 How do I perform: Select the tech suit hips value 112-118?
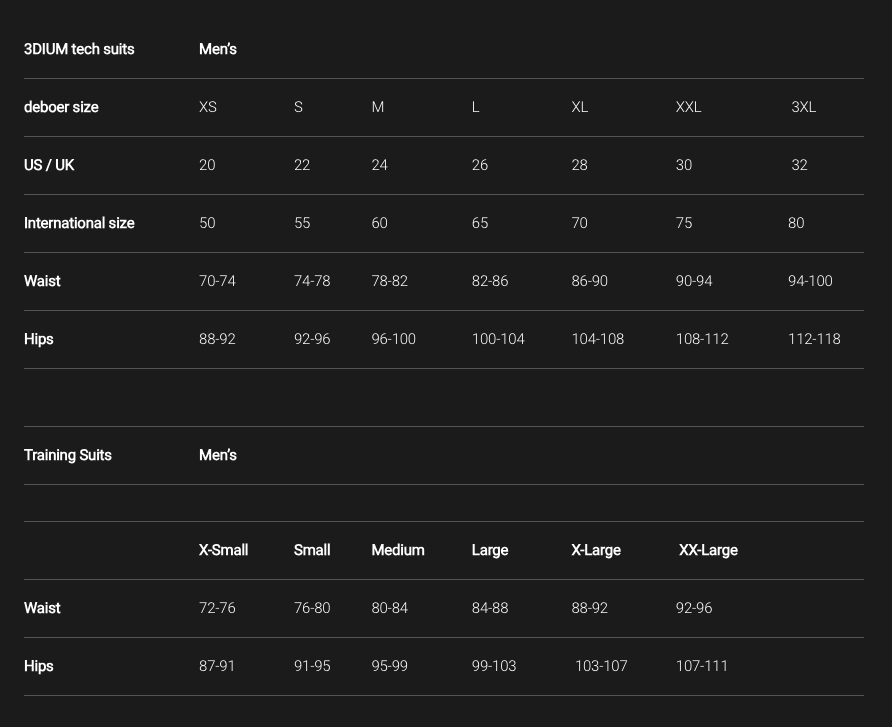point(814,339)
